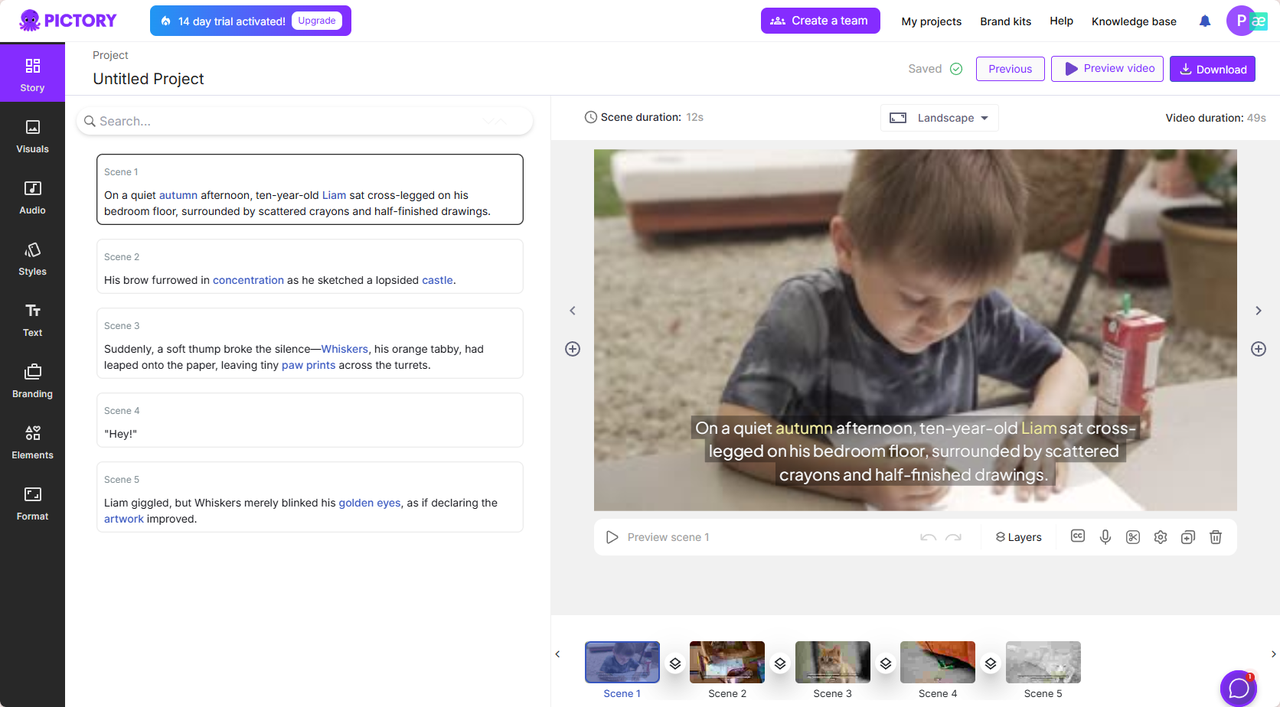
Task: Open My projects
Action: (x=931, y=21)
